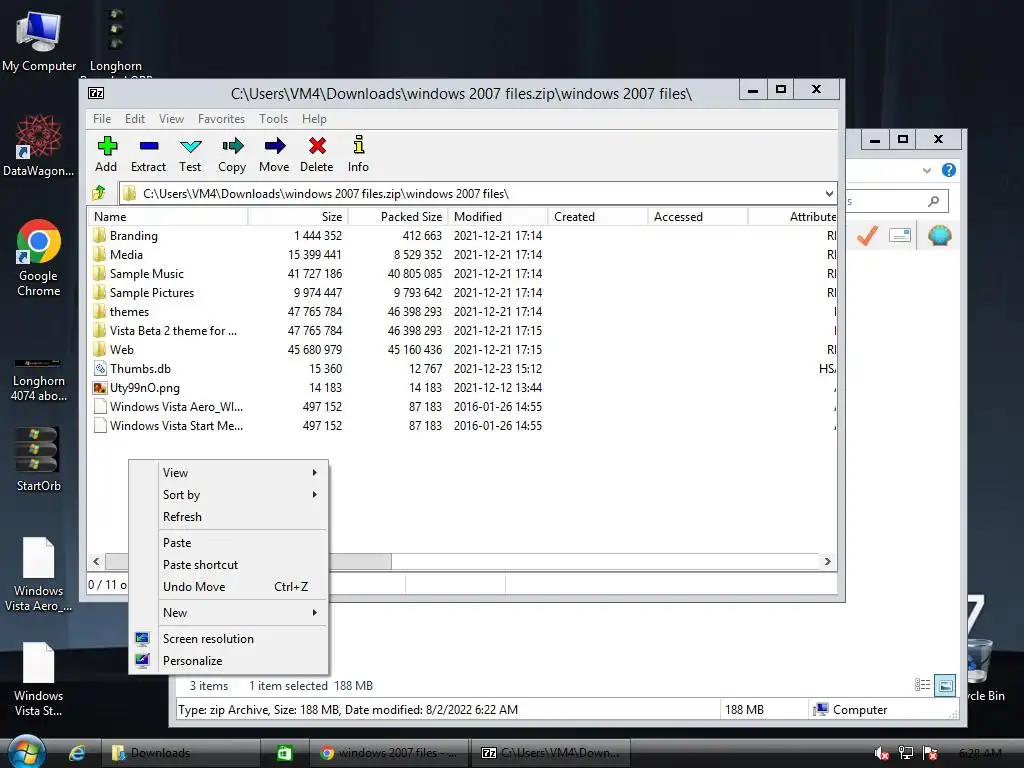
Task: Open the DataWagon desktop shortcut
Action: 39,145
